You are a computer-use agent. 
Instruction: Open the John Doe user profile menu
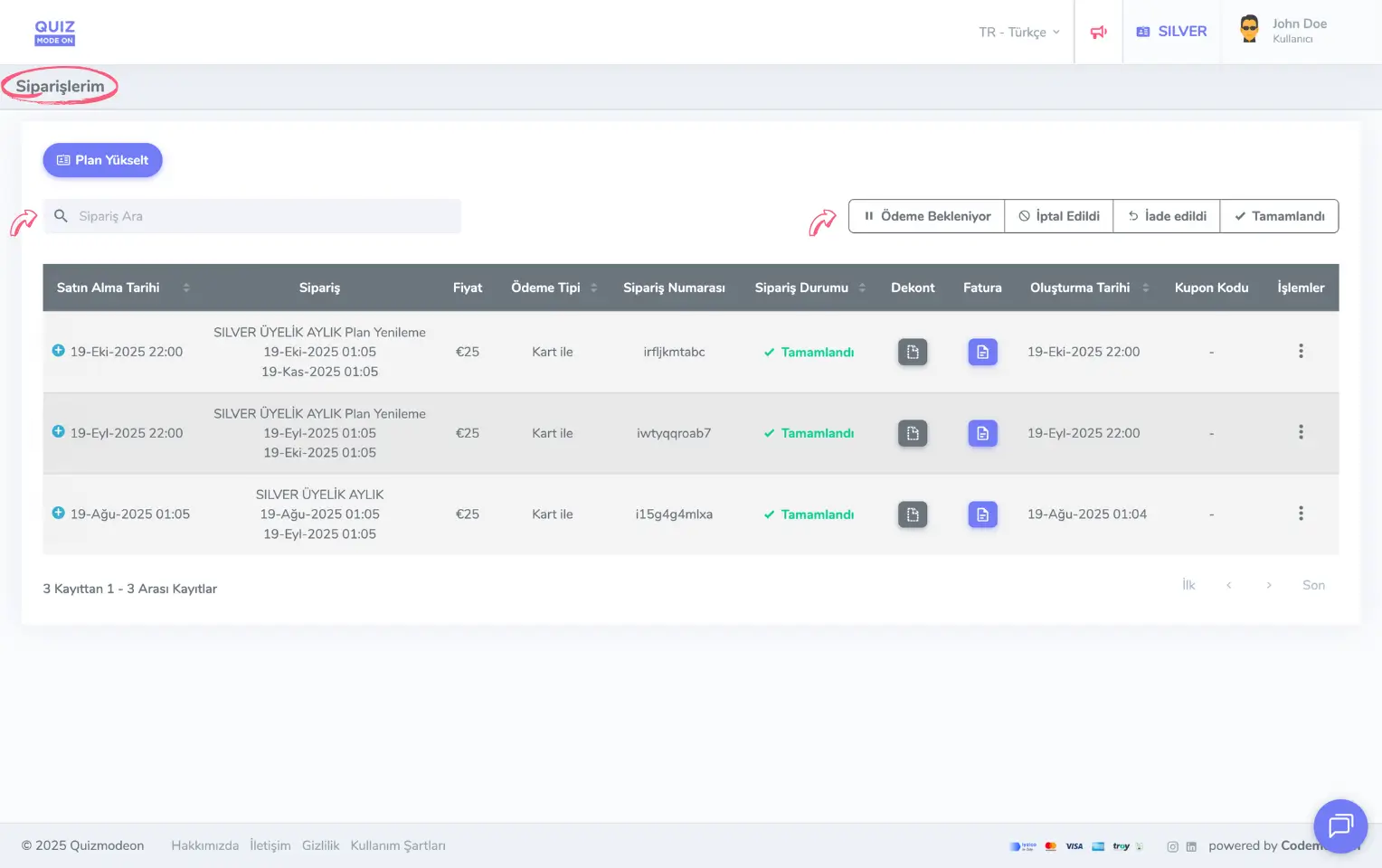[x=1284, y=31]
